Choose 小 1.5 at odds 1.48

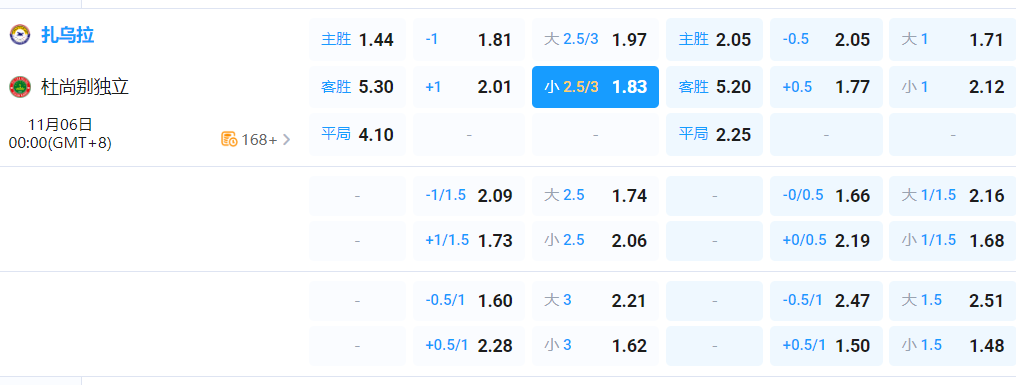click(x=952, y=346)
